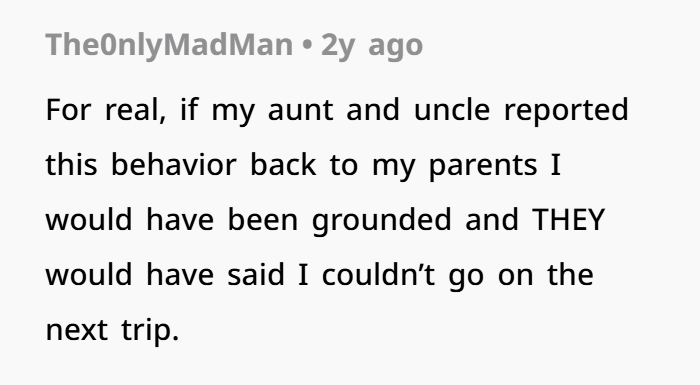Click the opening word "For" of the comment
Image resolution: width=700 pixels, height=385 pixels.
[68, 110]
